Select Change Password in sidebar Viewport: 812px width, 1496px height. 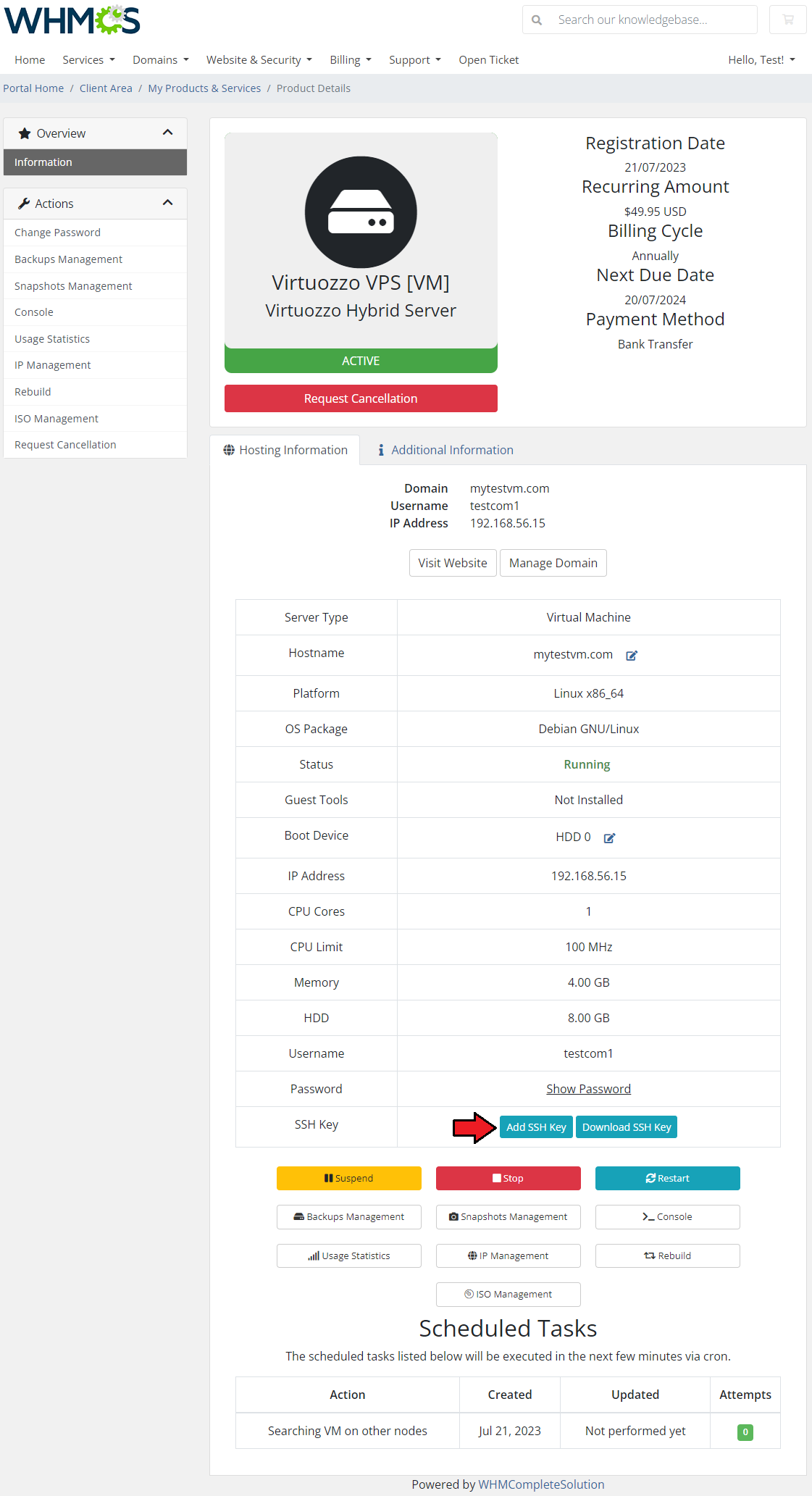[x=95, y=233]
